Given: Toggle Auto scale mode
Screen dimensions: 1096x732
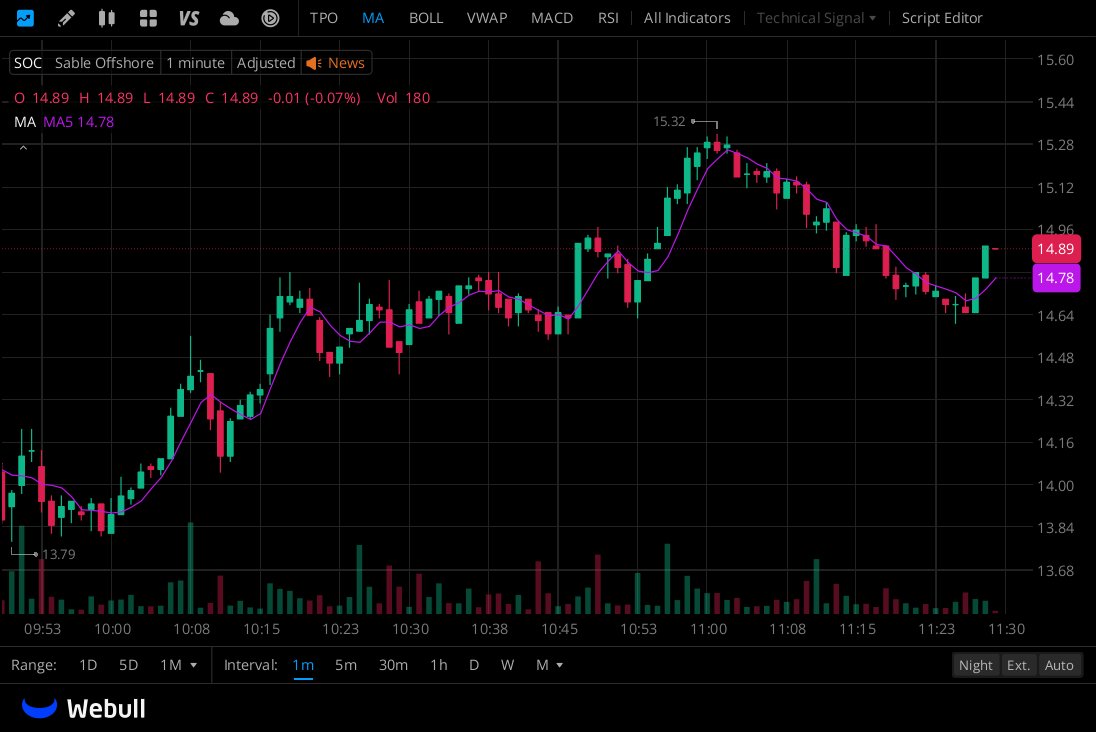Looking at the screenshot, I should click(x=1058, y=665).
